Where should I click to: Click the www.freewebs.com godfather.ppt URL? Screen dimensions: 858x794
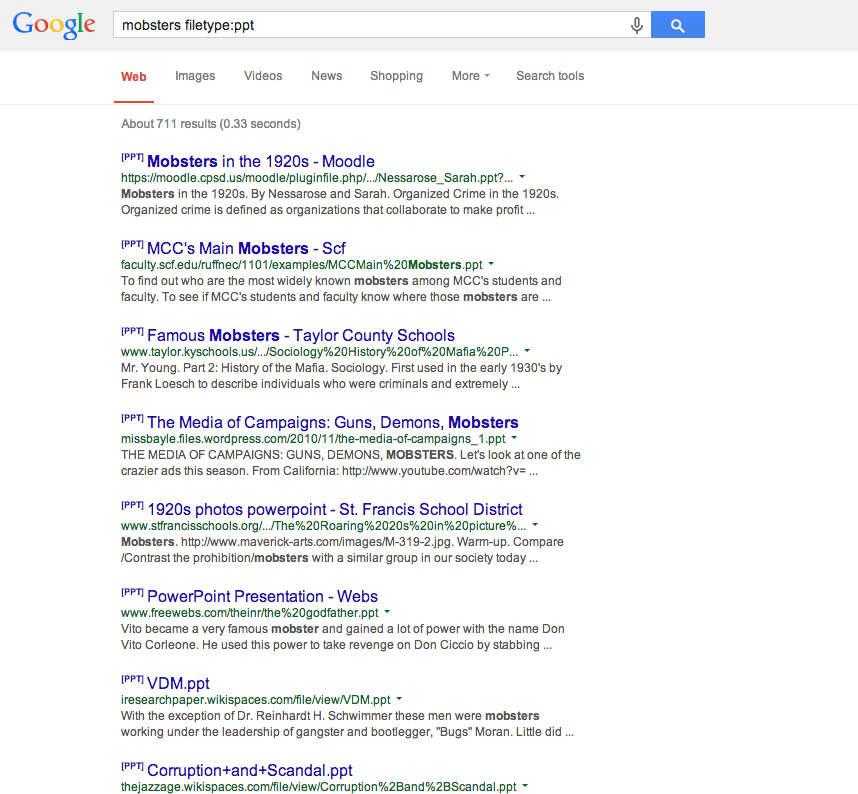(x=250, y=613)
